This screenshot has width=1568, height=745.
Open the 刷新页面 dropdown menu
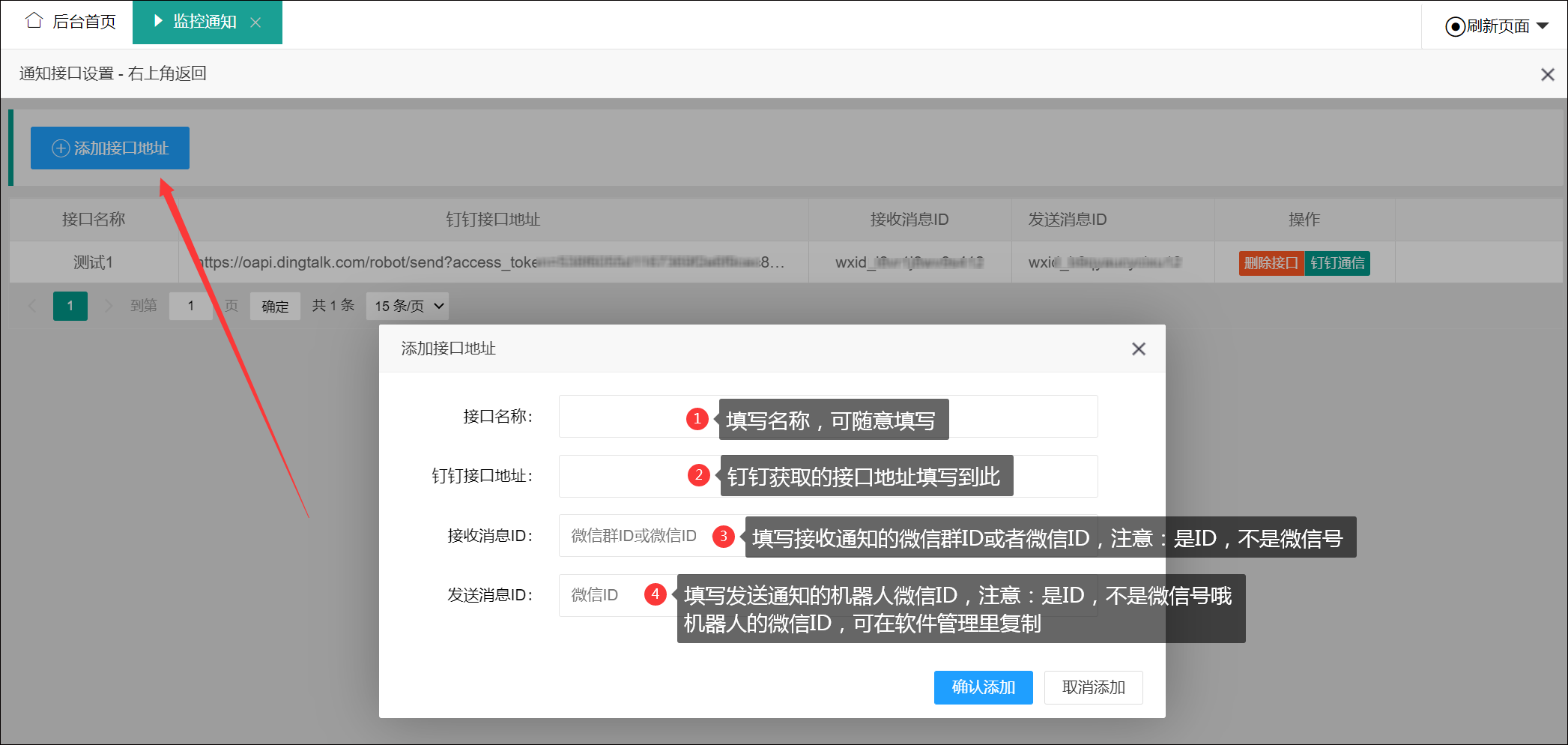(x=1496, y=26)
